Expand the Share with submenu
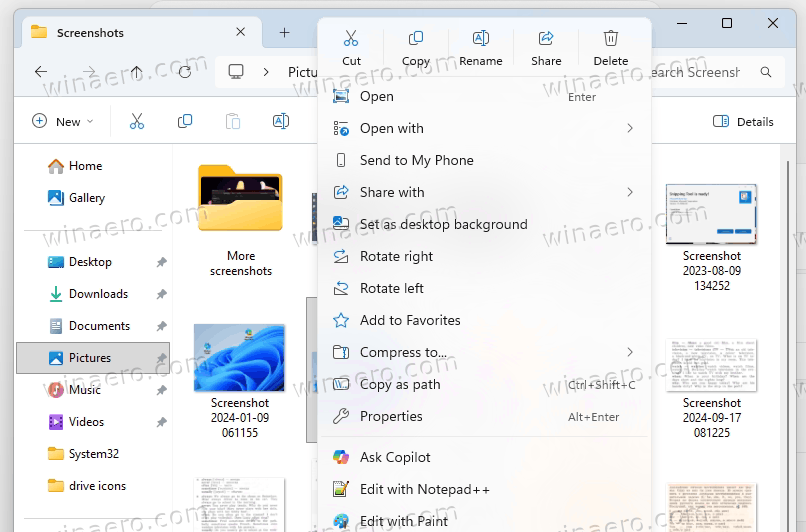Screen dimensions: 806x532 pos(629,192)
